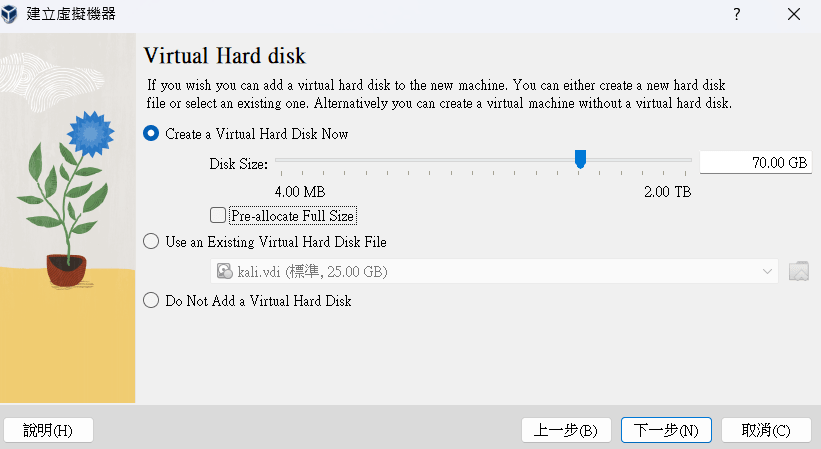Image resolution: width=821 pixels, height=449 pixels.
Task: Click the folder browse icon for disk file
Action: pyautogui.click(x=798, y=271)
